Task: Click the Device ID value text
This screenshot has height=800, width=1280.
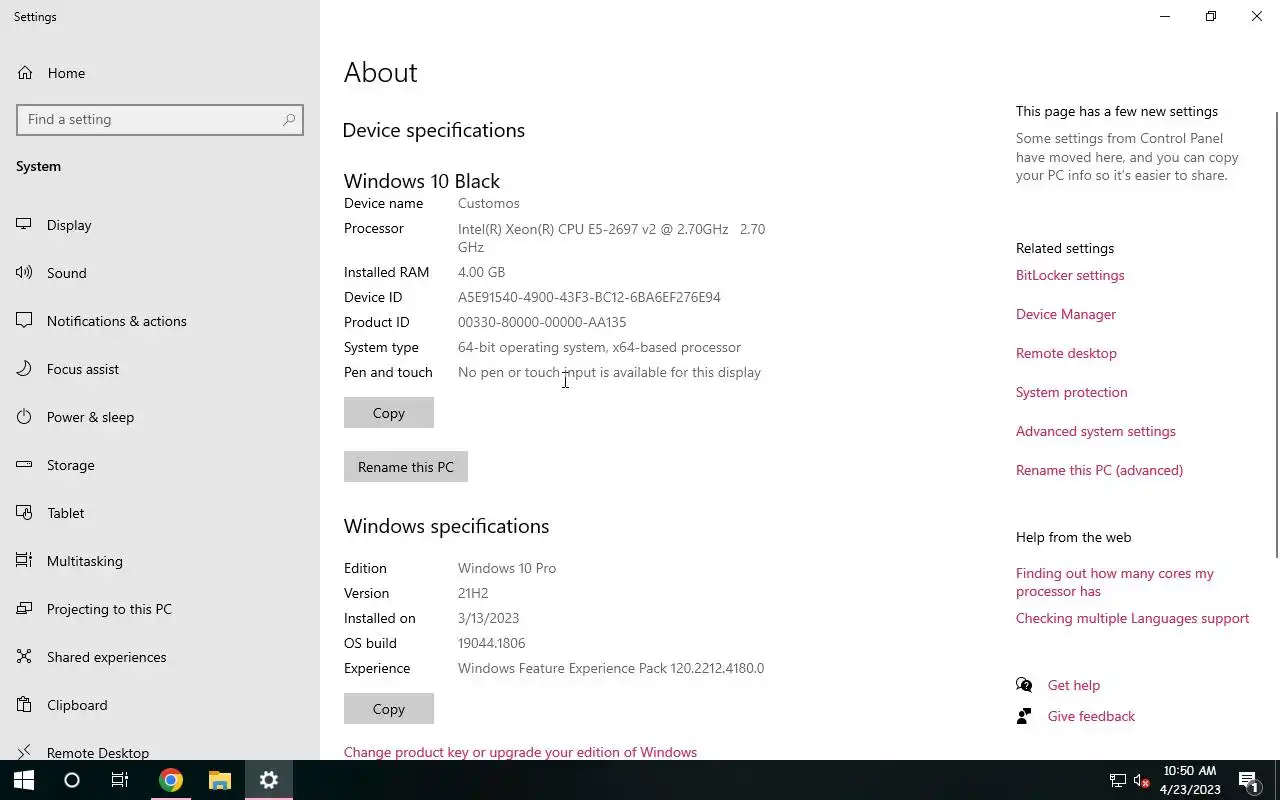Action: point(589,297)
